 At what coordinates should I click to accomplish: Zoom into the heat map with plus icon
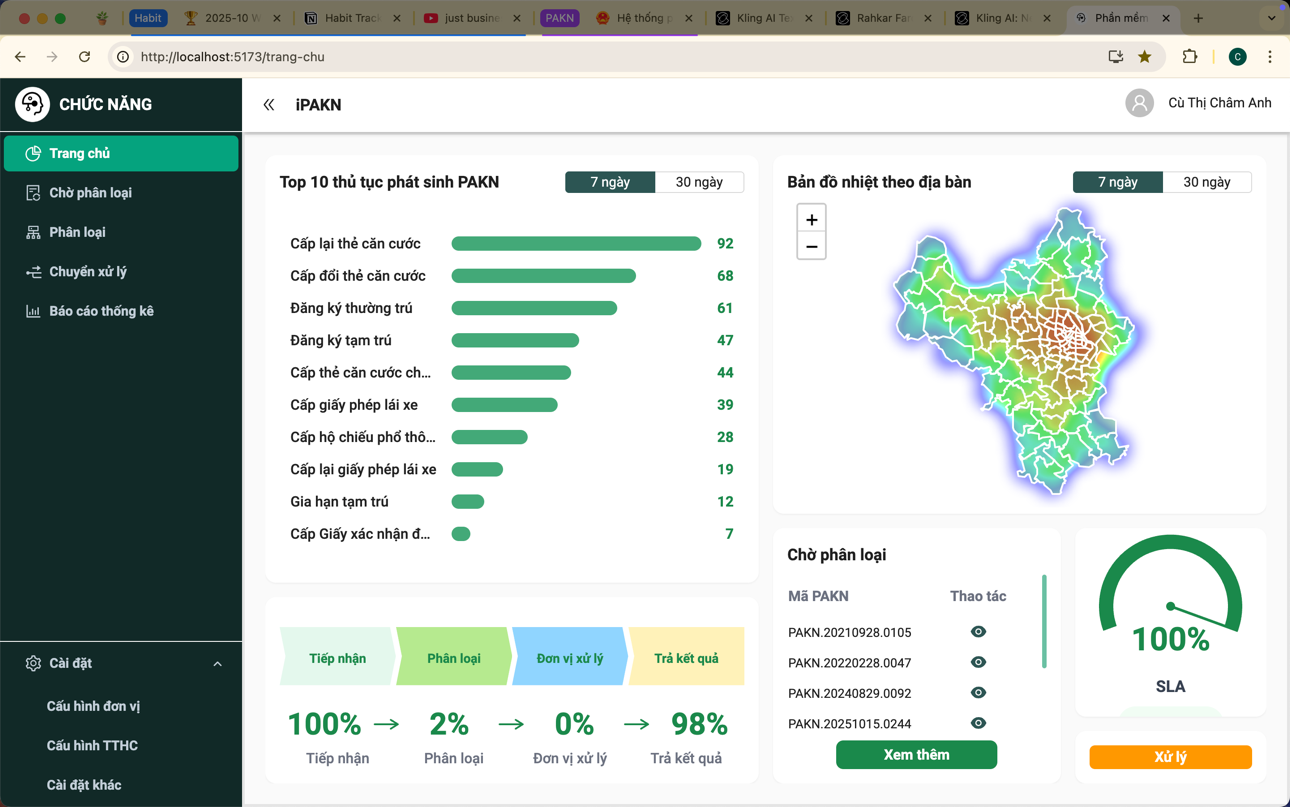click(x=811, y=218)
